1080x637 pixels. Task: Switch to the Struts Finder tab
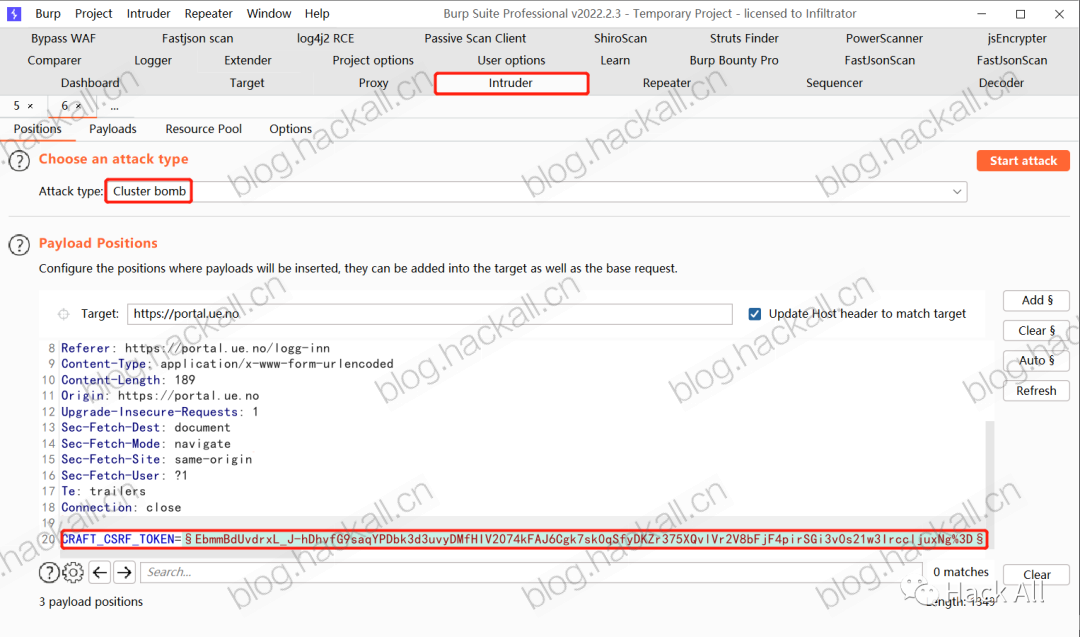point(744,39)
